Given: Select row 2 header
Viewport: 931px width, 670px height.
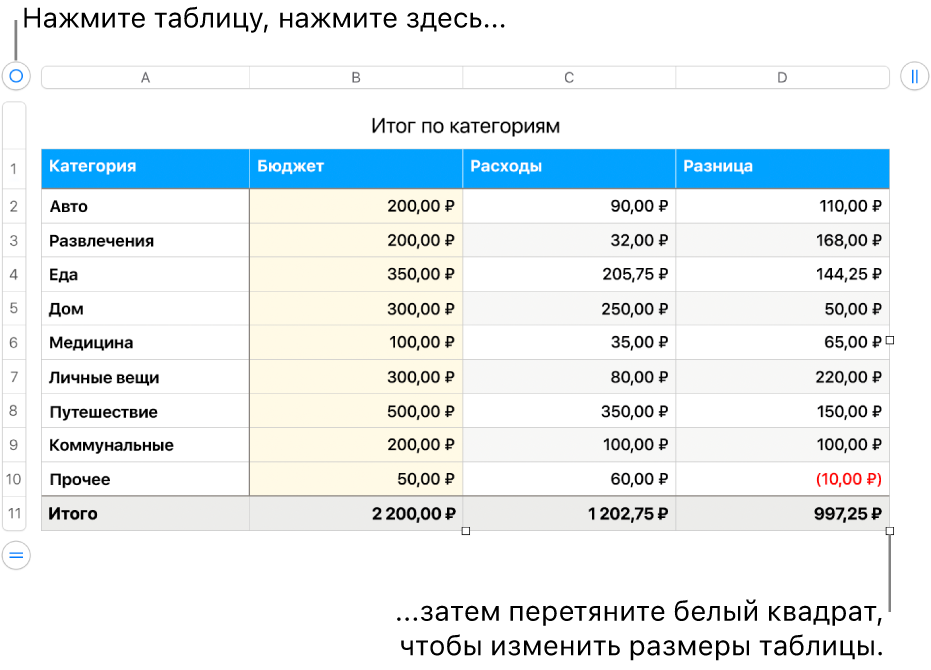Looking at the screenshot, I should tap(14, 206).
